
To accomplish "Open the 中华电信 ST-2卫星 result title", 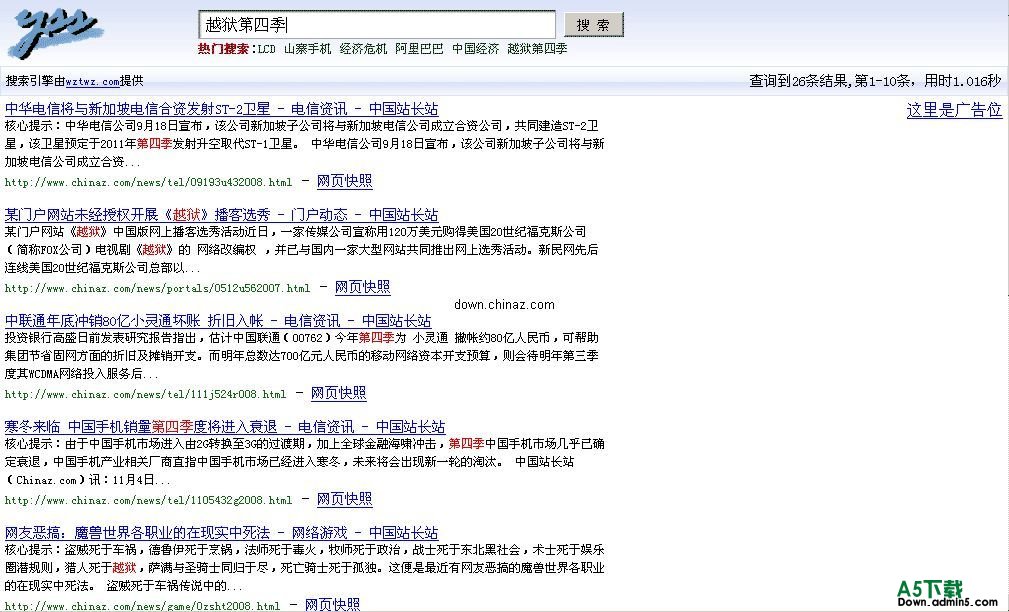I will pyautogui.click(x=221, y=109).
